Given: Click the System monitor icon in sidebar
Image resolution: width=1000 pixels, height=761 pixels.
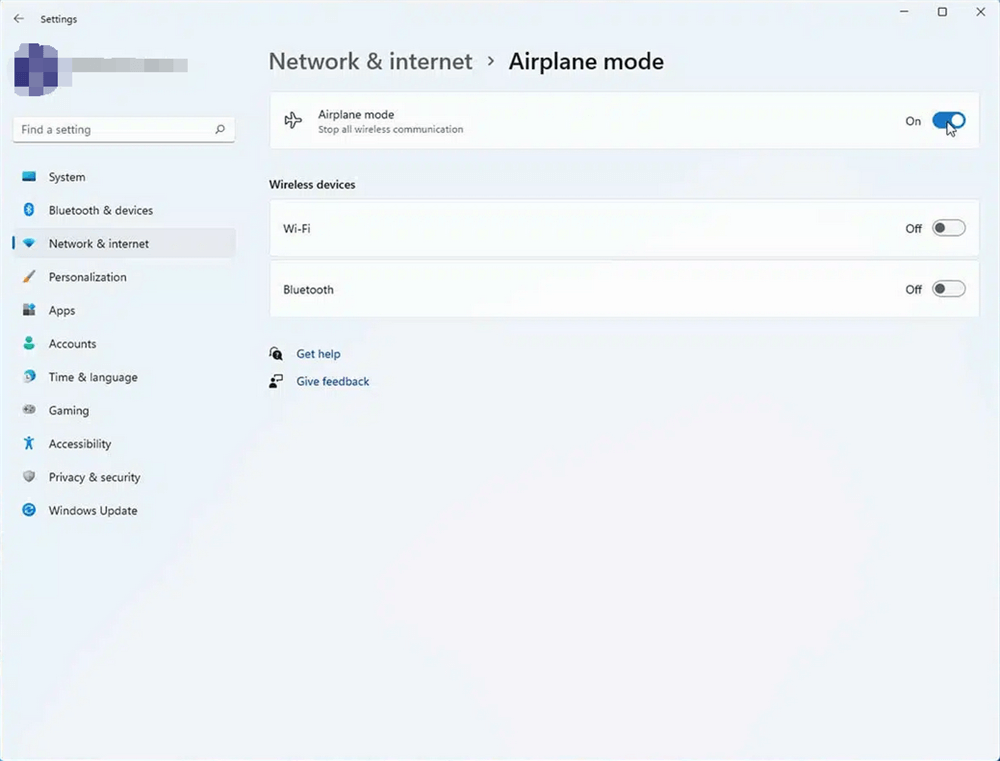Looking at the screenshot, I should click(x=29, y=177).
